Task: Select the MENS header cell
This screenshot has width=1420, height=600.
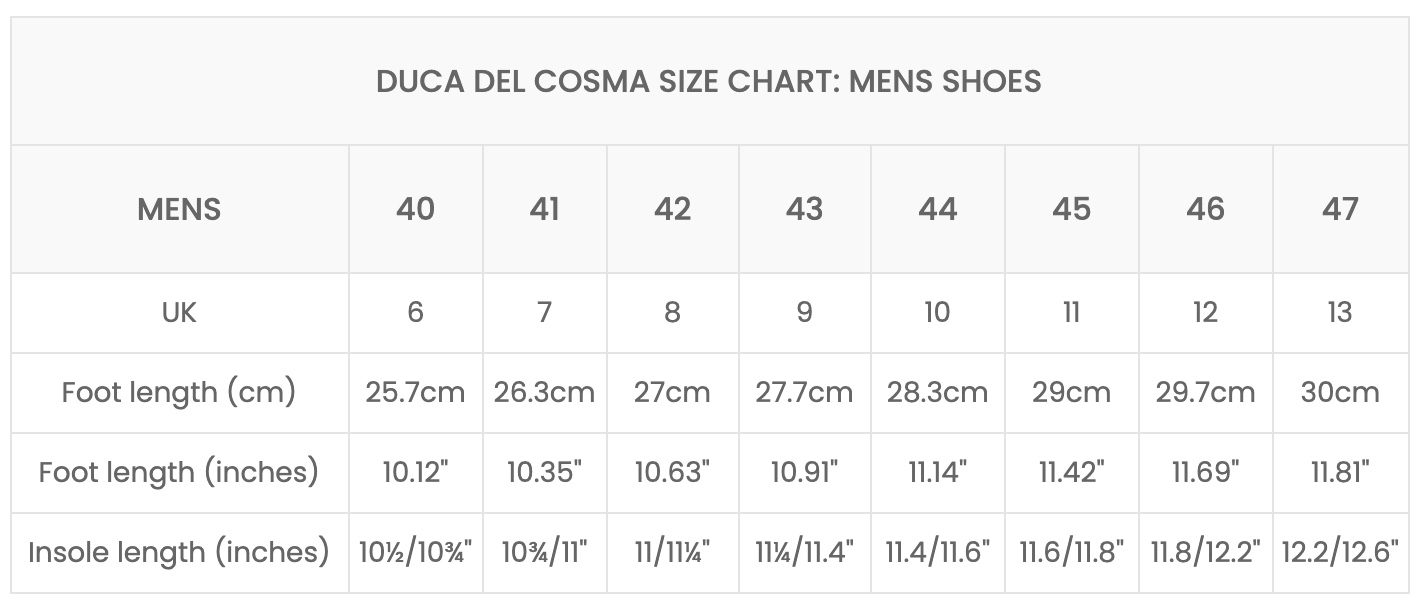Action: [x=180, y=209]
